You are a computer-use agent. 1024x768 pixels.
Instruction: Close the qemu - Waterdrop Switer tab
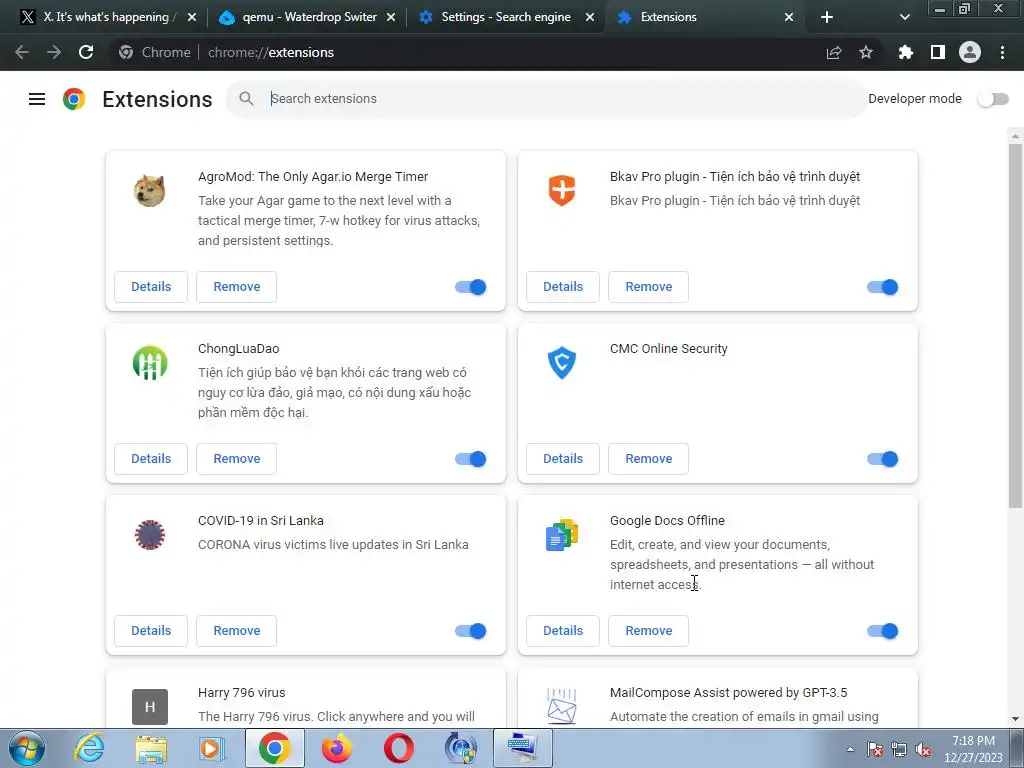pos(391,17)
